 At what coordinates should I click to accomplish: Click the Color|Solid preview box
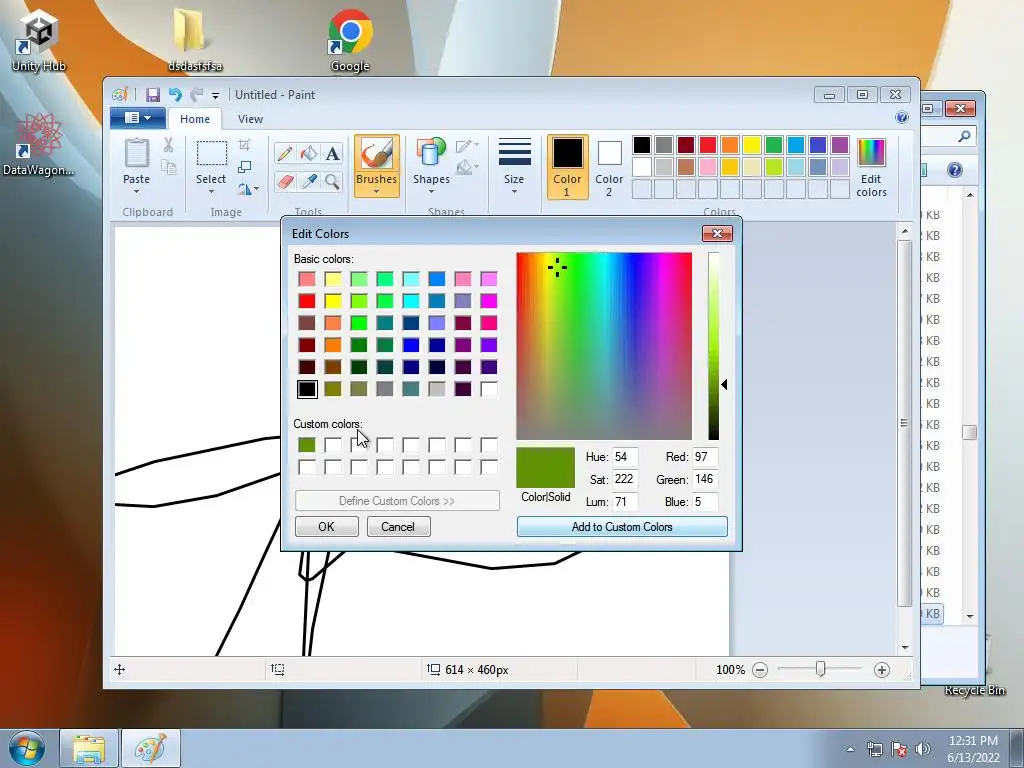point(545,468)
